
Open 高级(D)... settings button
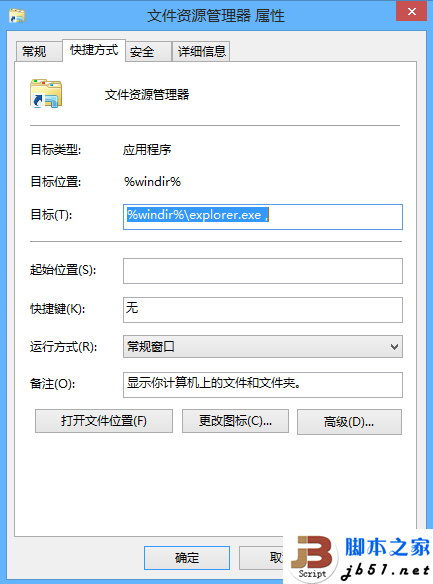349,422
